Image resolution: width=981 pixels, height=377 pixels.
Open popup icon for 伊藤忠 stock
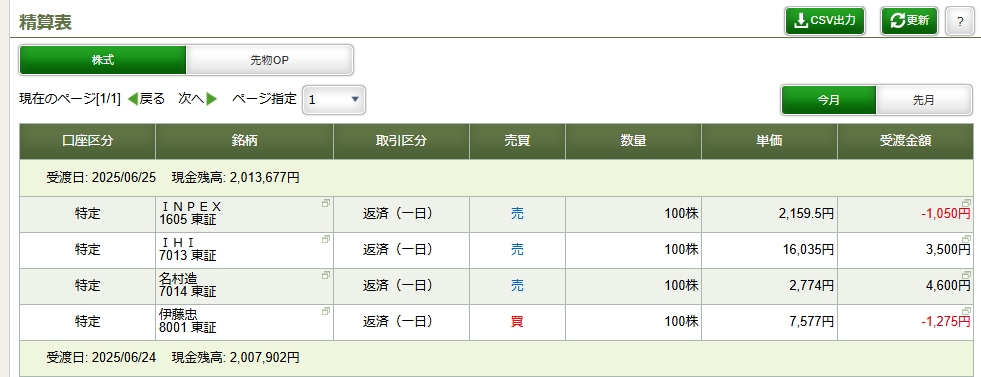(325, 311)
